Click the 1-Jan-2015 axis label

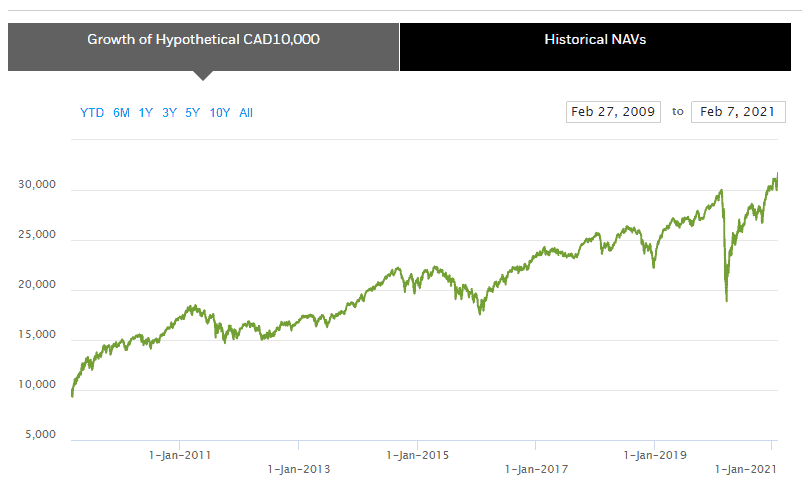(x=417, y=455)
